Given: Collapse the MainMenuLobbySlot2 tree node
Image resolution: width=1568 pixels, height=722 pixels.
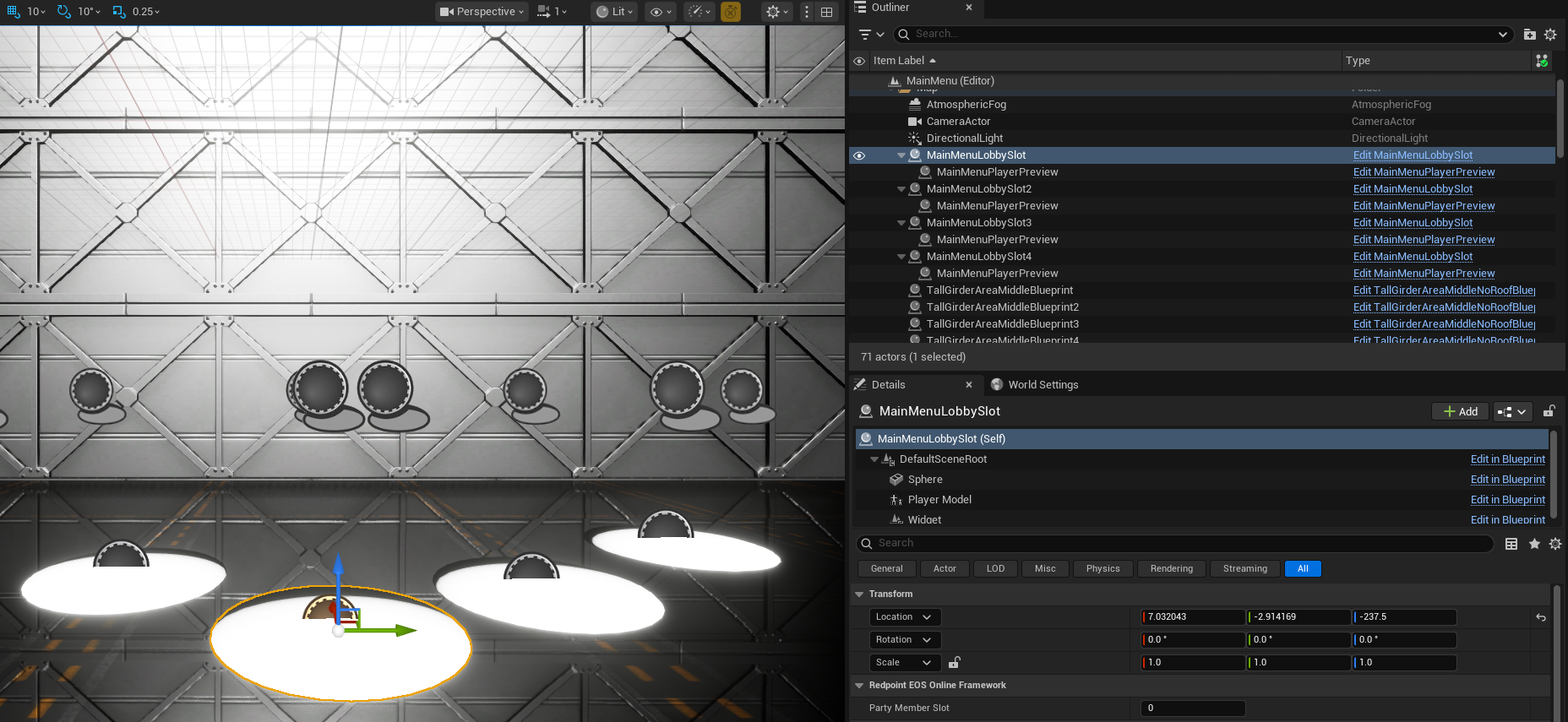Looking at the screenshot, I should tap(901, 189).
